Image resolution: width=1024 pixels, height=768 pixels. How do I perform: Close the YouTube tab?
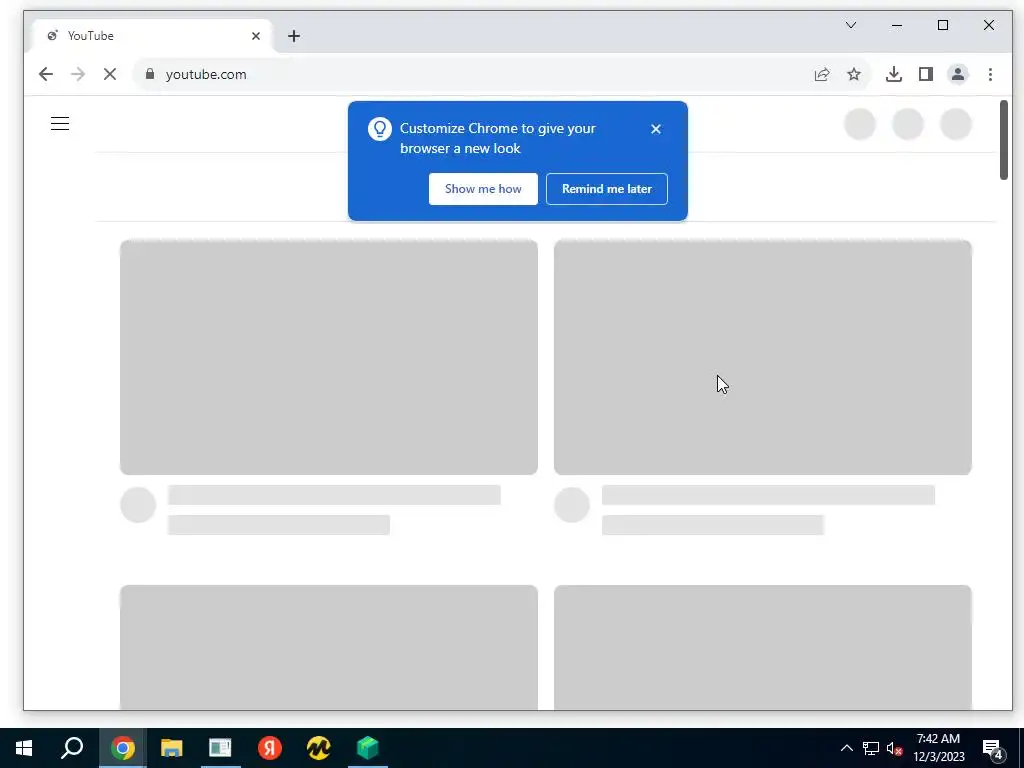256,36
